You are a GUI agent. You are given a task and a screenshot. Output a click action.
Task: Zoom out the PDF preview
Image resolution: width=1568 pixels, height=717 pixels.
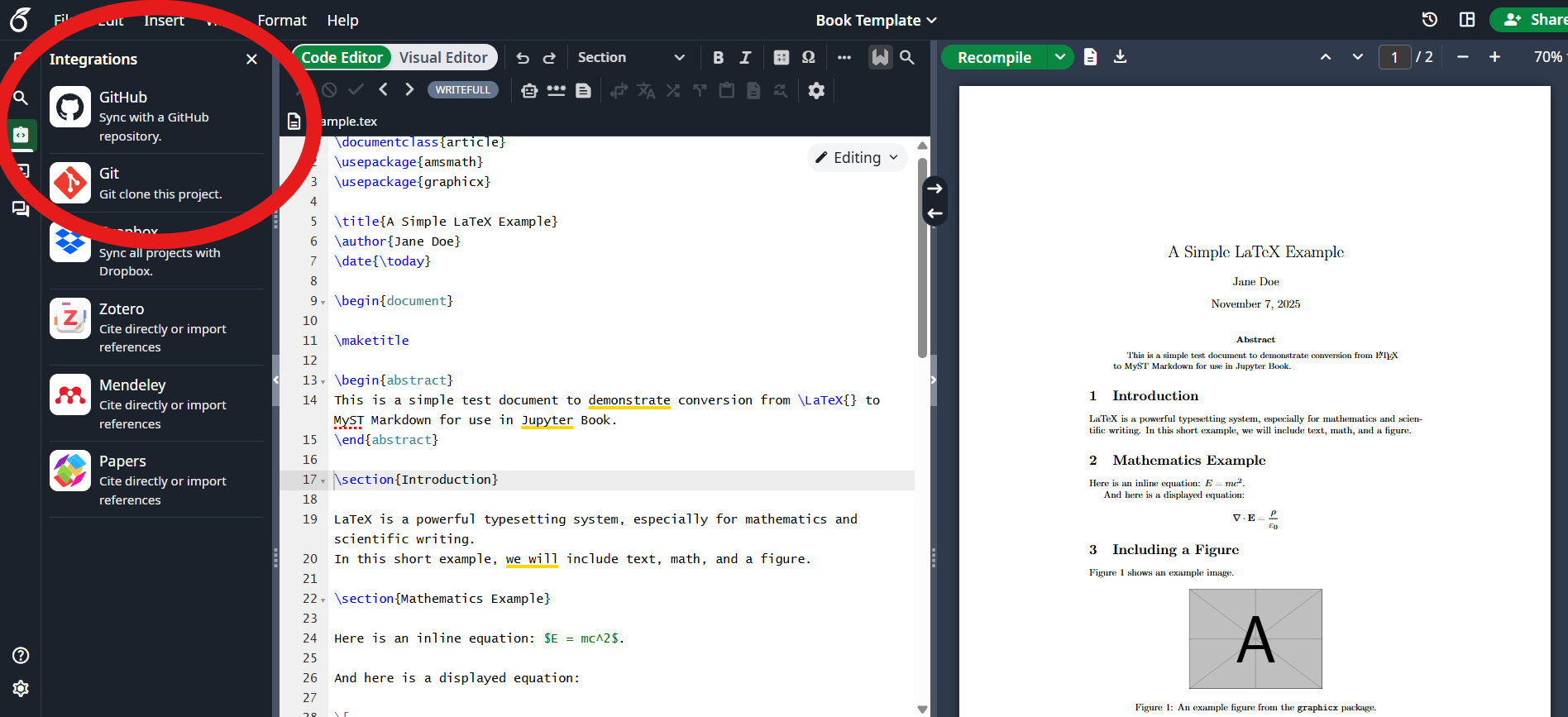(1462, 57)
